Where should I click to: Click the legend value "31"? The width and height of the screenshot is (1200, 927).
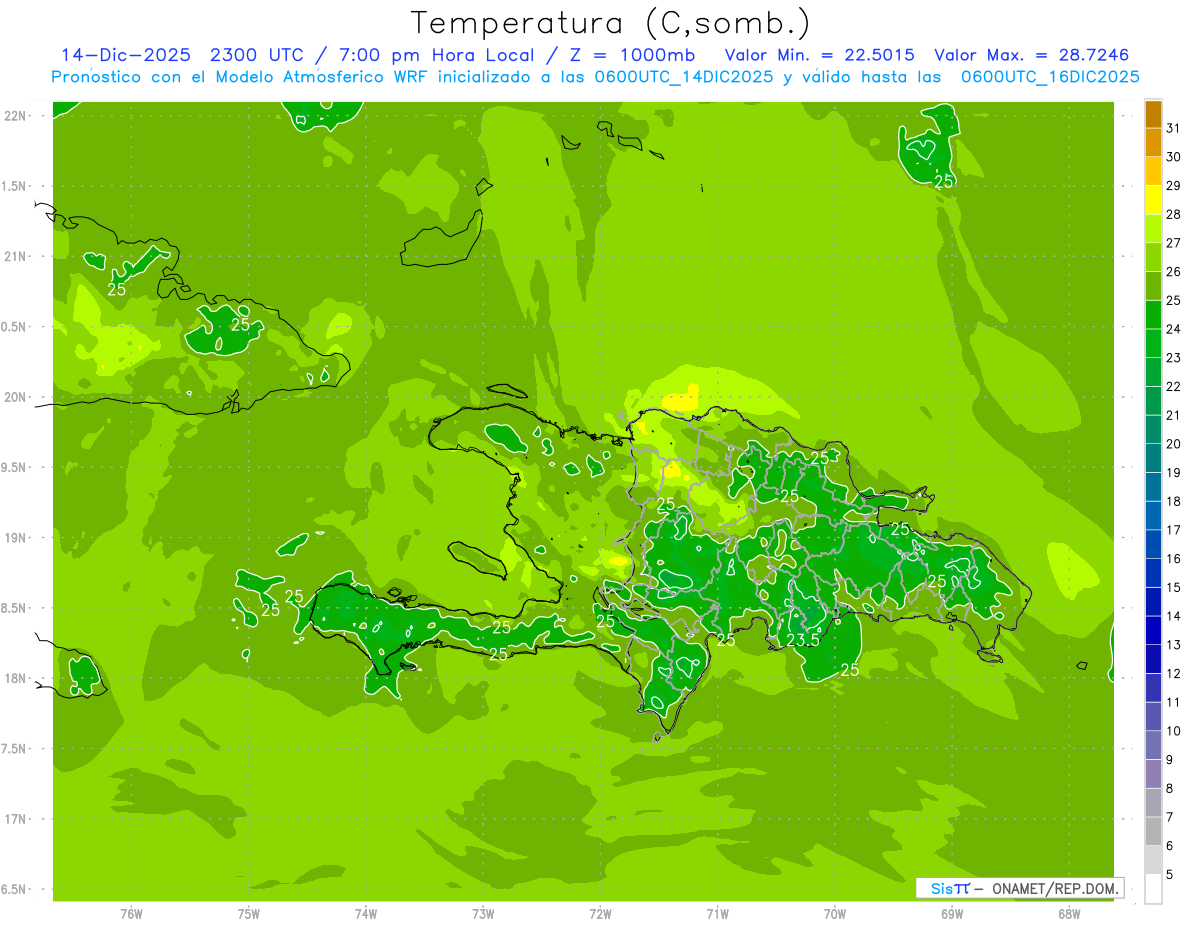pyautogui.click(x=1174, y=128)
